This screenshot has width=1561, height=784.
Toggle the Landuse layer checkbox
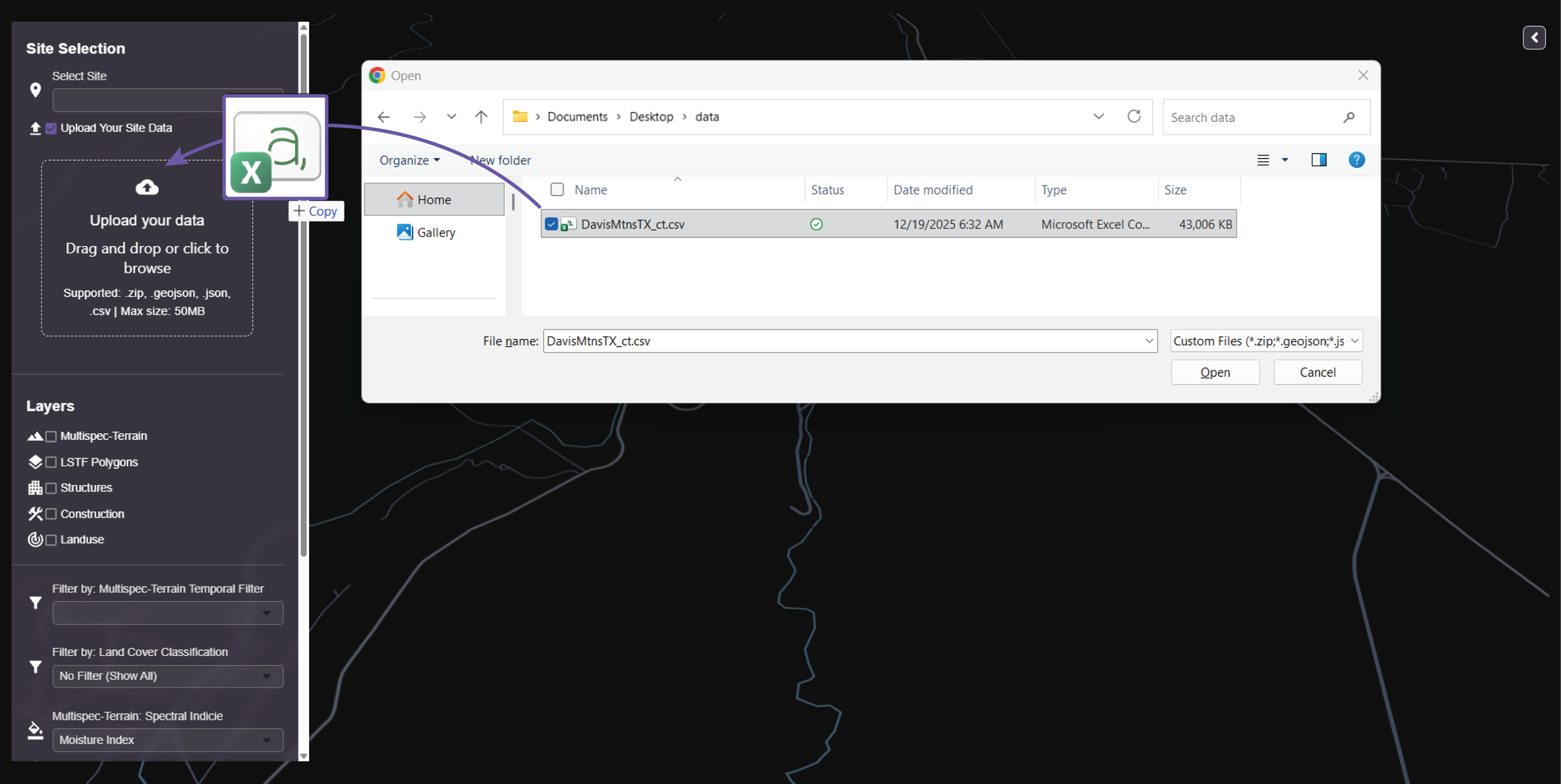pos(51,540)
